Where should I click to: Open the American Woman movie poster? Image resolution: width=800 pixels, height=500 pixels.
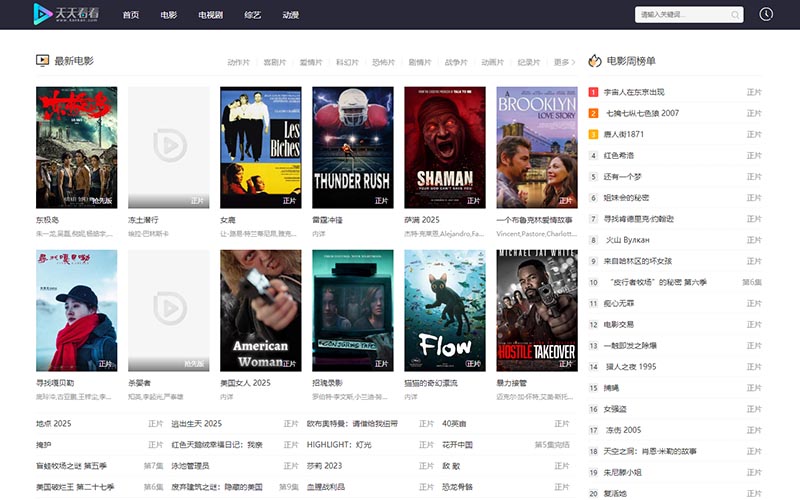click(261, 310)
